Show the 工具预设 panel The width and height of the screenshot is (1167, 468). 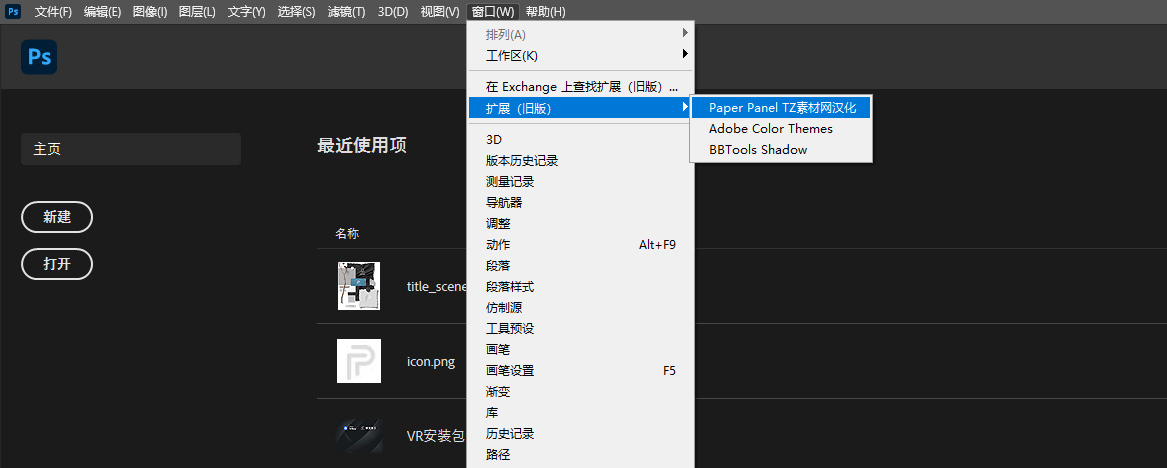pyautogui.click(x=581, y=328)
